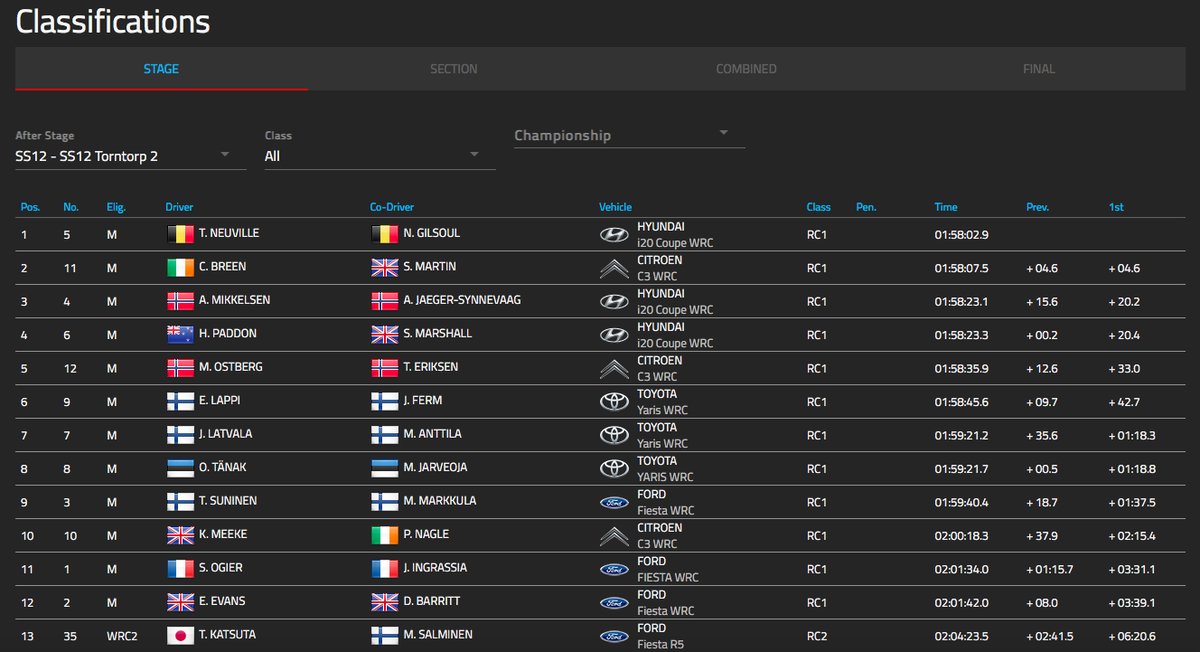Click the Driver column header
This screenshot has width=1200, height=652.
[179, 207]
